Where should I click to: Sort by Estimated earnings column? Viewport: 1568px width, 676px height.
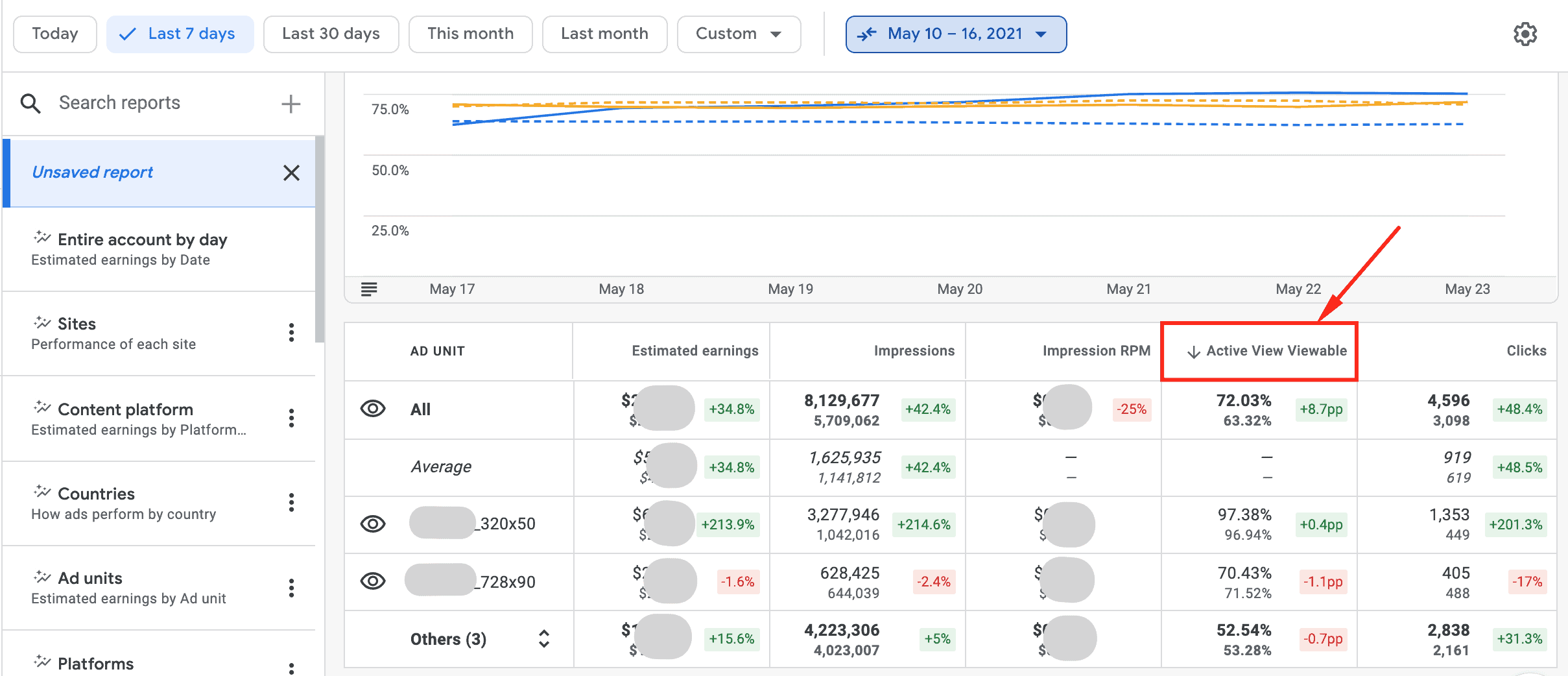pos(695,351)
